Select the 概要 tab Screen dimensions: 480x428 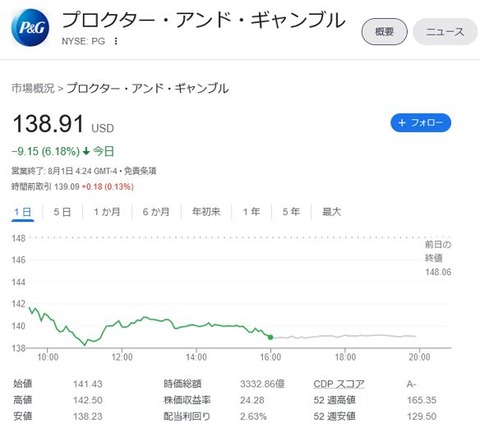pyautogui.click(x=384, y=32)
